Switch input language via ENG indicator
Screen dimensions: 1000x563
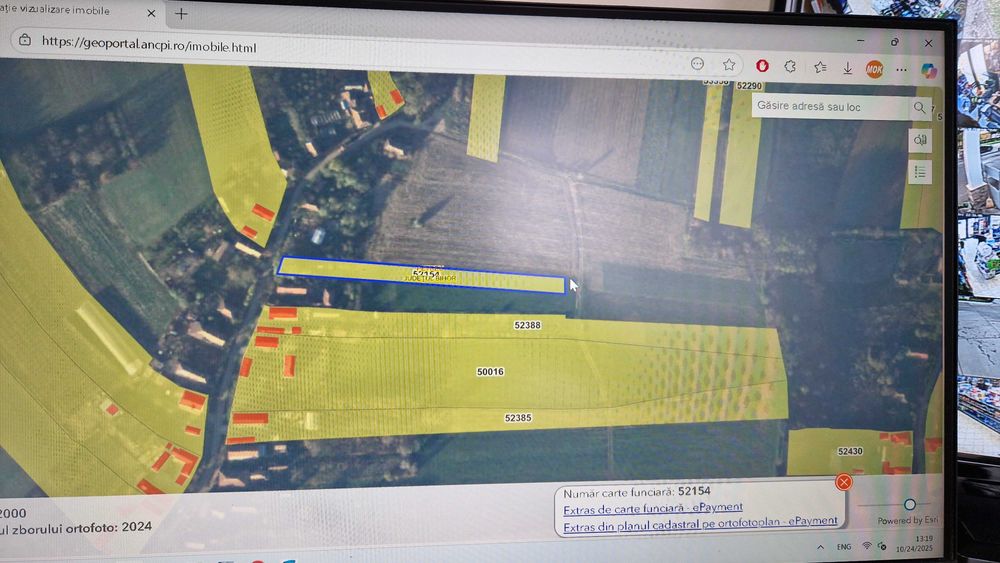844,547
